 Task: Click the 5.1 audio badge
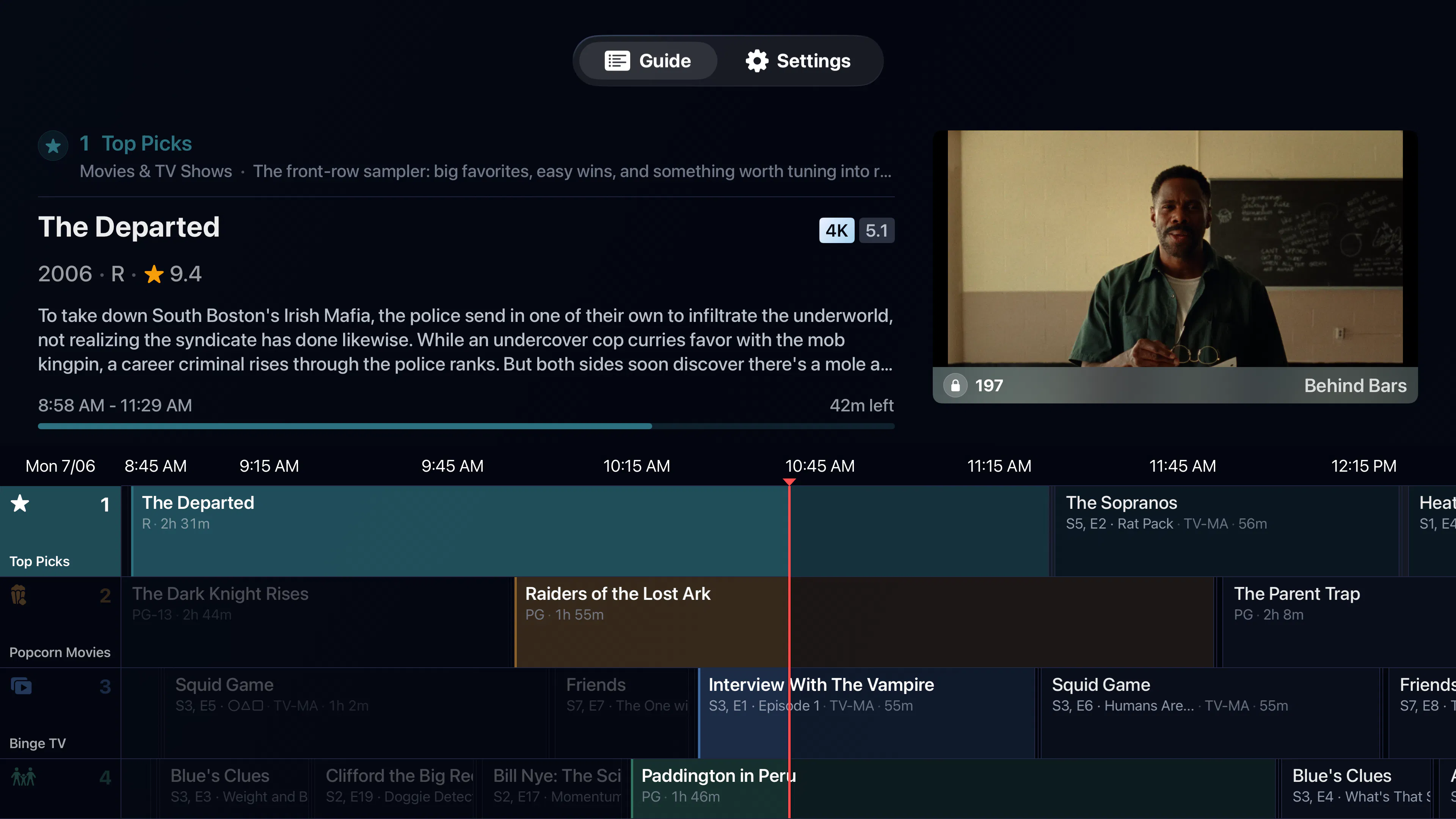(877, 231)
